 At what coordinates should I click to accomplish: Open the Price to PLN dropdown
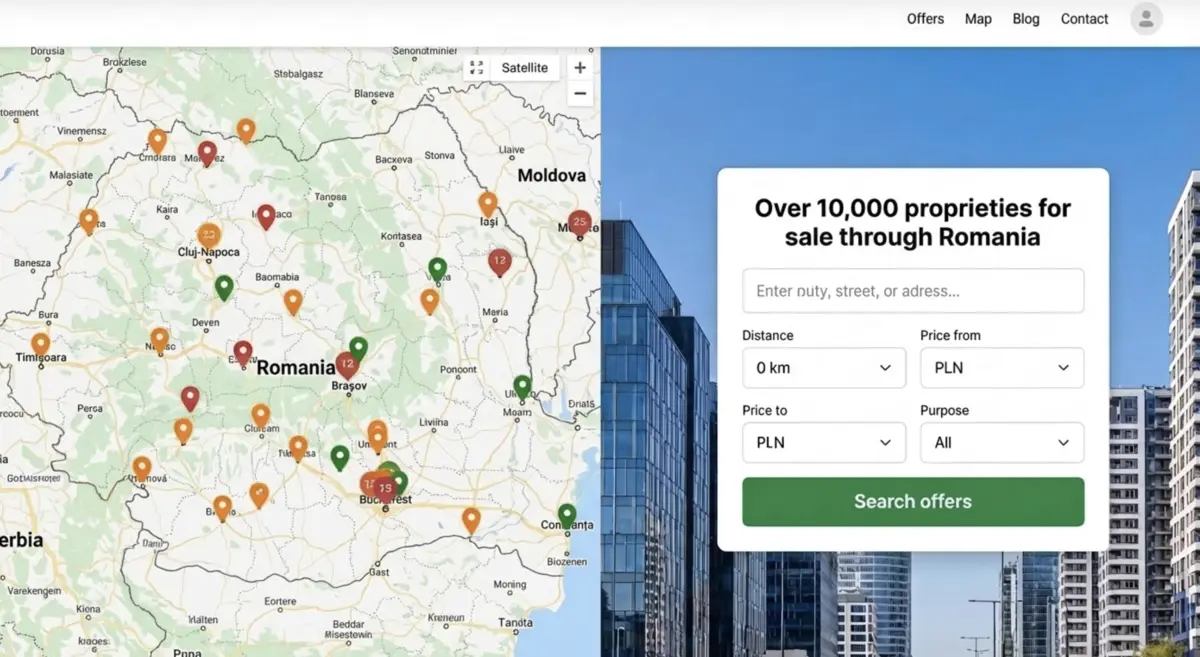(x=824, y=442)
